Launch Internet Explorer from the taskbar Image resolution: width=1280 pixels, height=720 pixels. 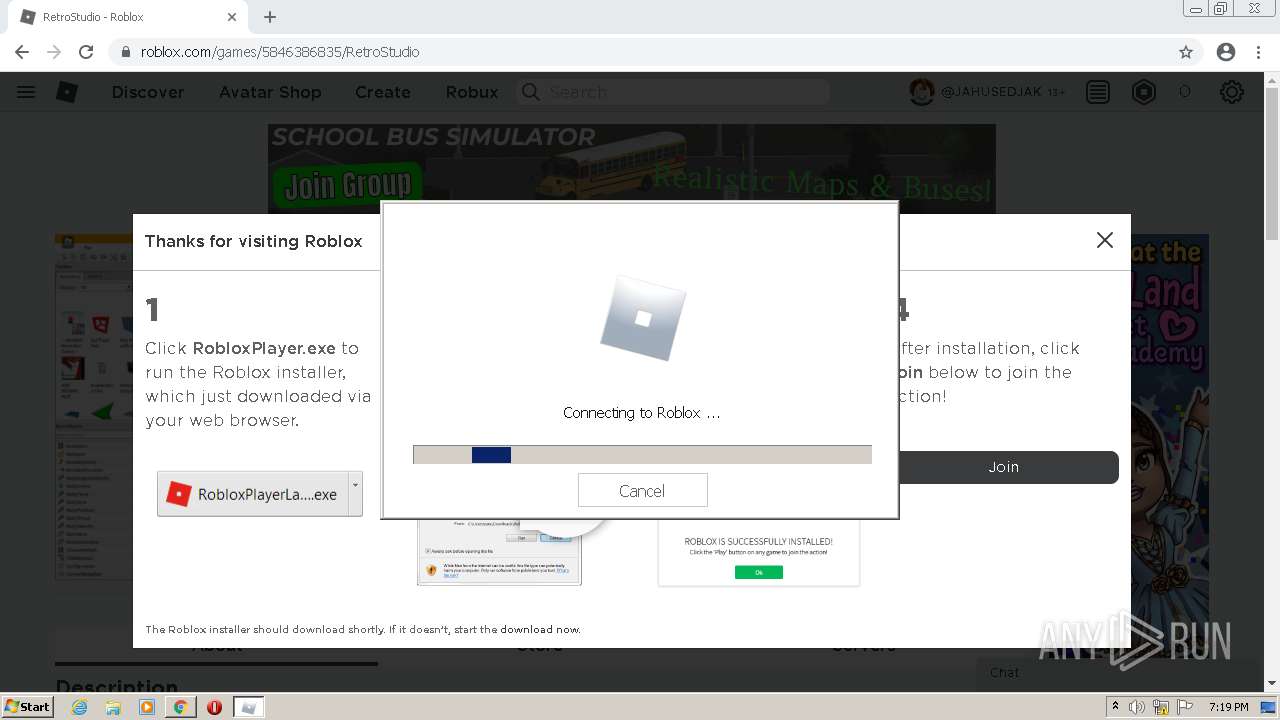79,707
